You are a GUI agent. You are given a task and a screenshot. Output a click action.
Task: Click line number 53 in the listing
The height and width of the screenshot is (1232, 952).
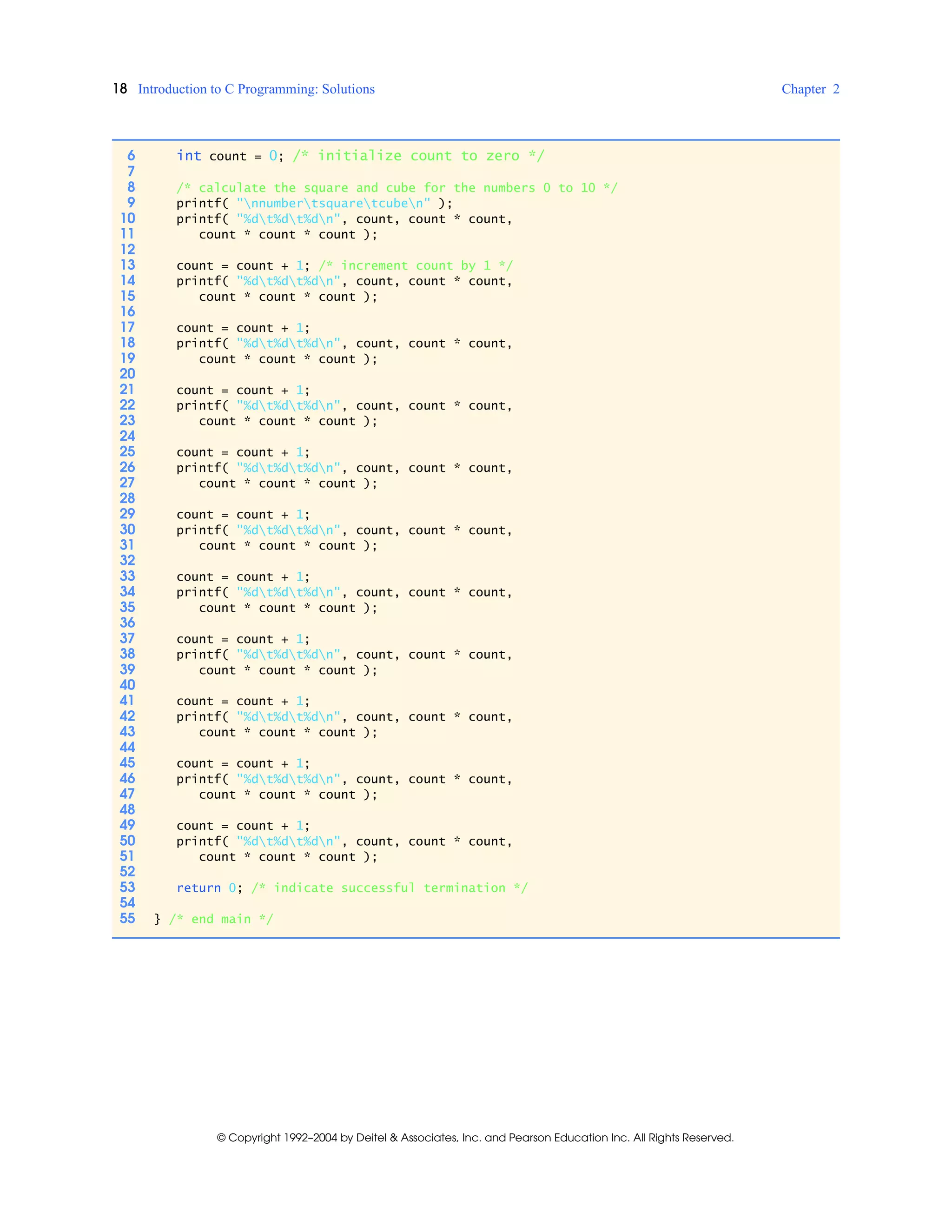click(127, 887)
